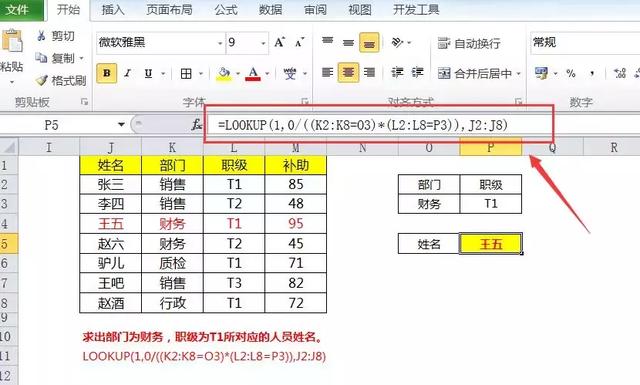Click the Cut scissors icon
Screen dimensions: 640x385
tap(41, 36)
